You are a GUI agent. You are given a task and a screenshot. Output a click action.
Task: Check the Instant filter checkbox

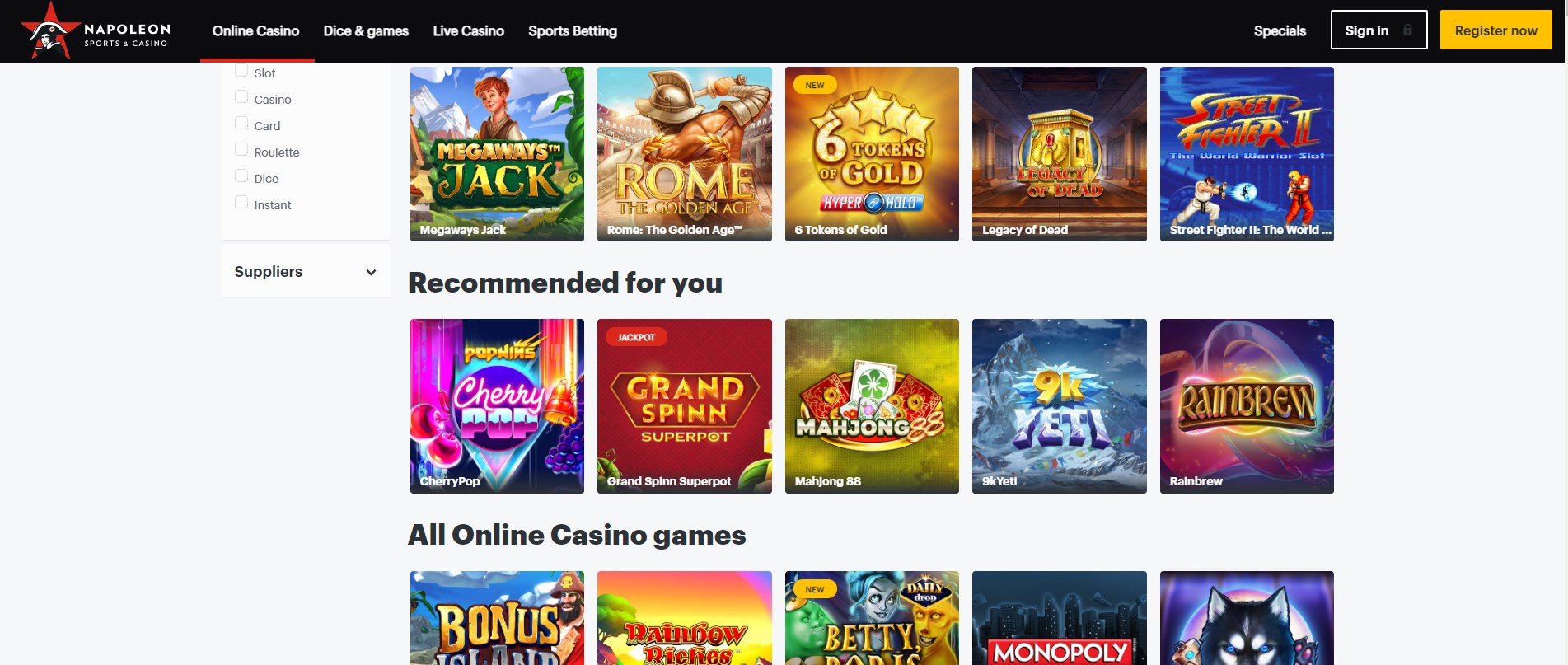pos(241,203)
